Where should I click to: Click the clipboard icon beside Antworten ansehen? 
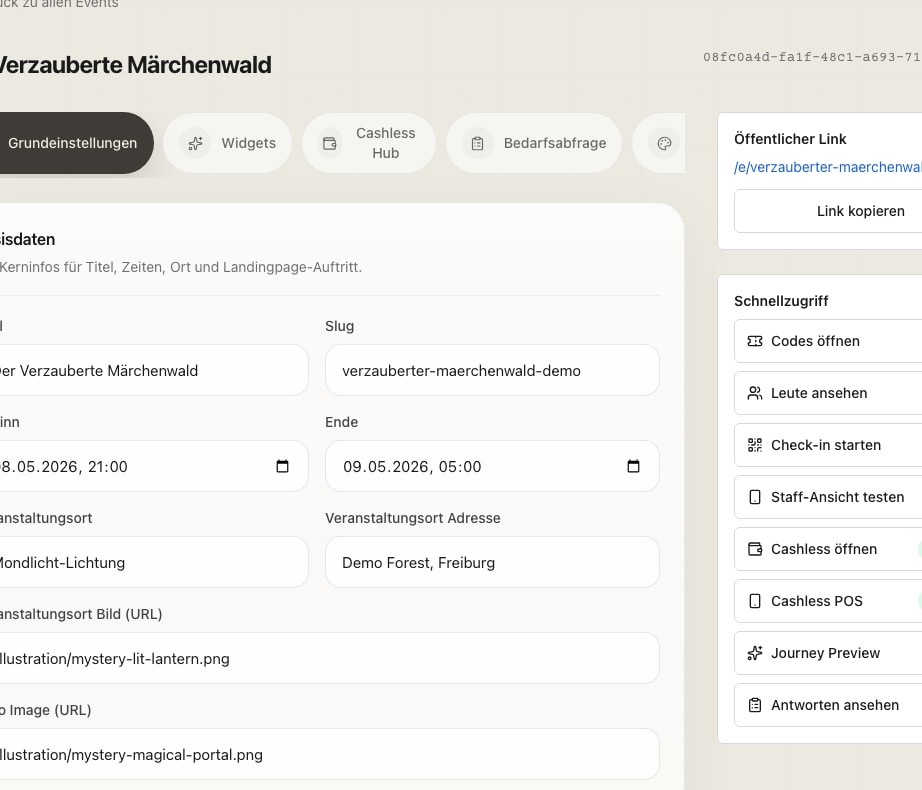click(x=755, y=705)
